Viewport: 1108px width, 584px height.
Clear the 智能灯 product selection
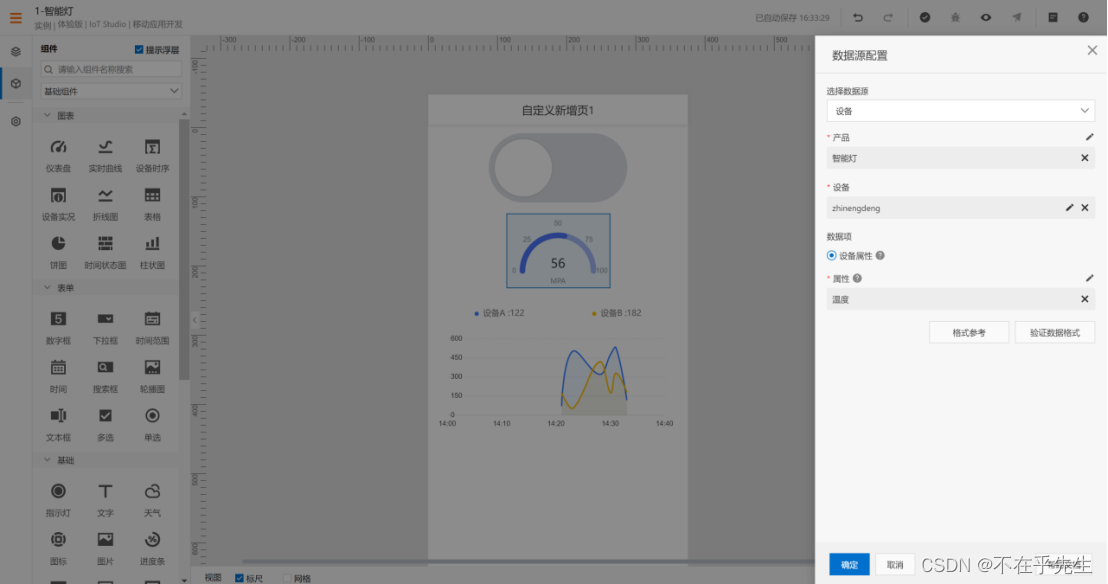[x=1085, y=158]
